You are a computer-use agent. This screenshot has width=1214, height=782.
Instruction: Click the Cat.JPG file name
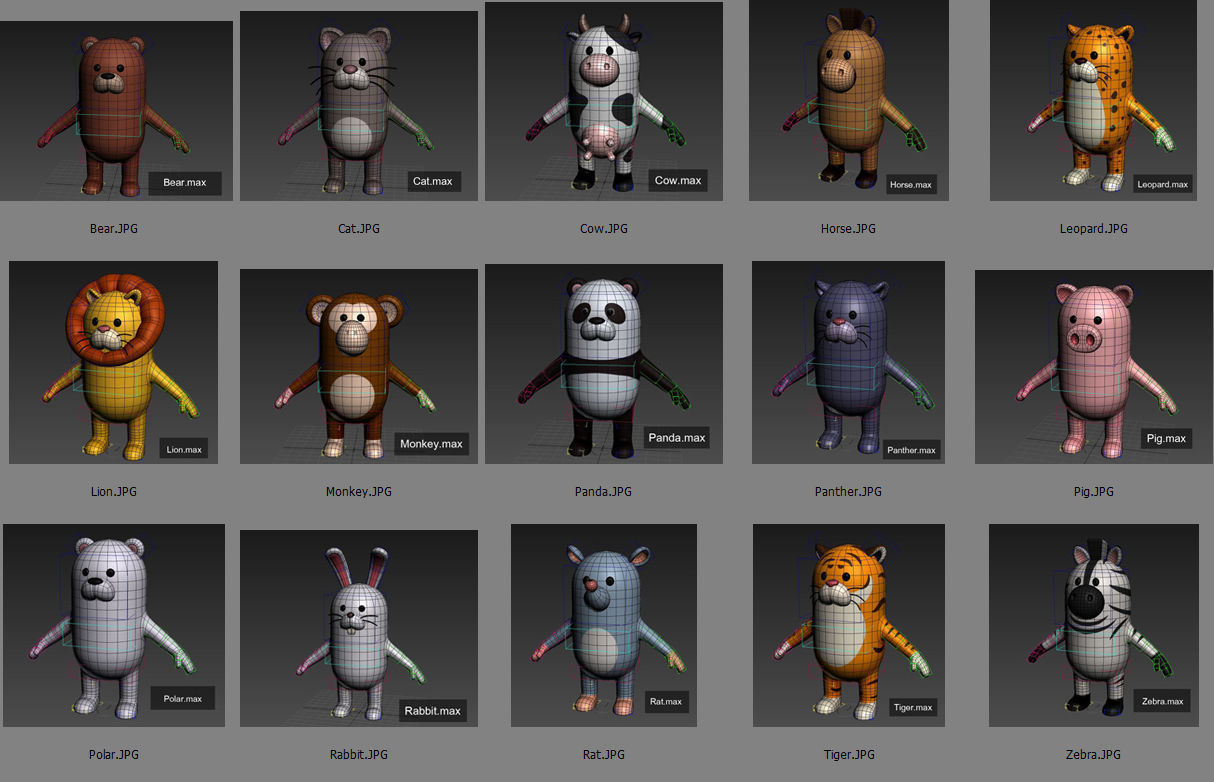[359, 229]
